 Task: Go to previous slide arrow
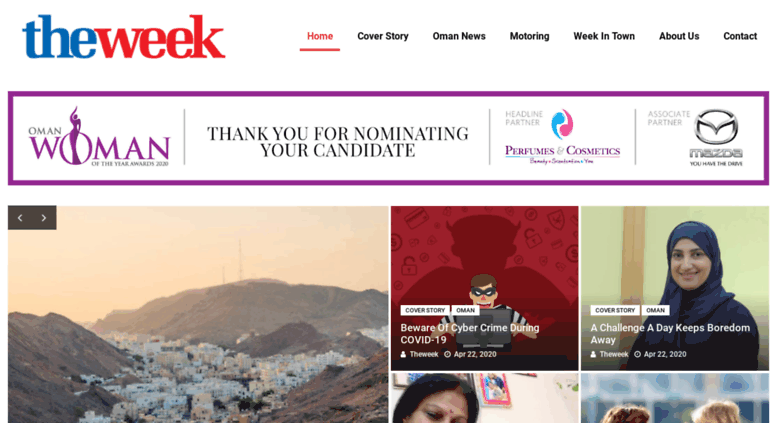tap(20, 218)
